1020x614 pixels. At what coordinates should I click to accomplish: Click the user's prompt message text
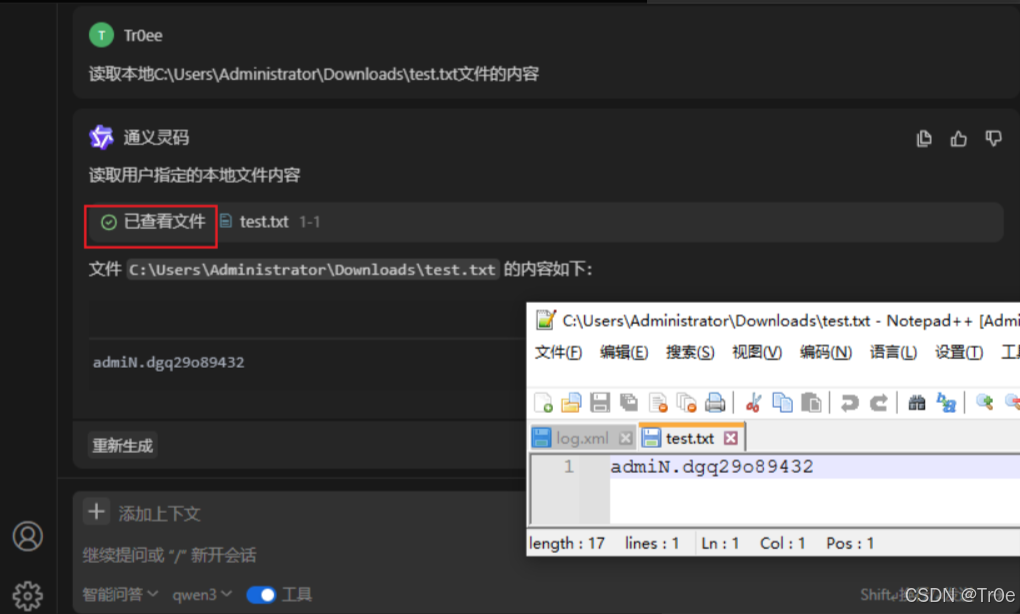[x=314, y=74]
